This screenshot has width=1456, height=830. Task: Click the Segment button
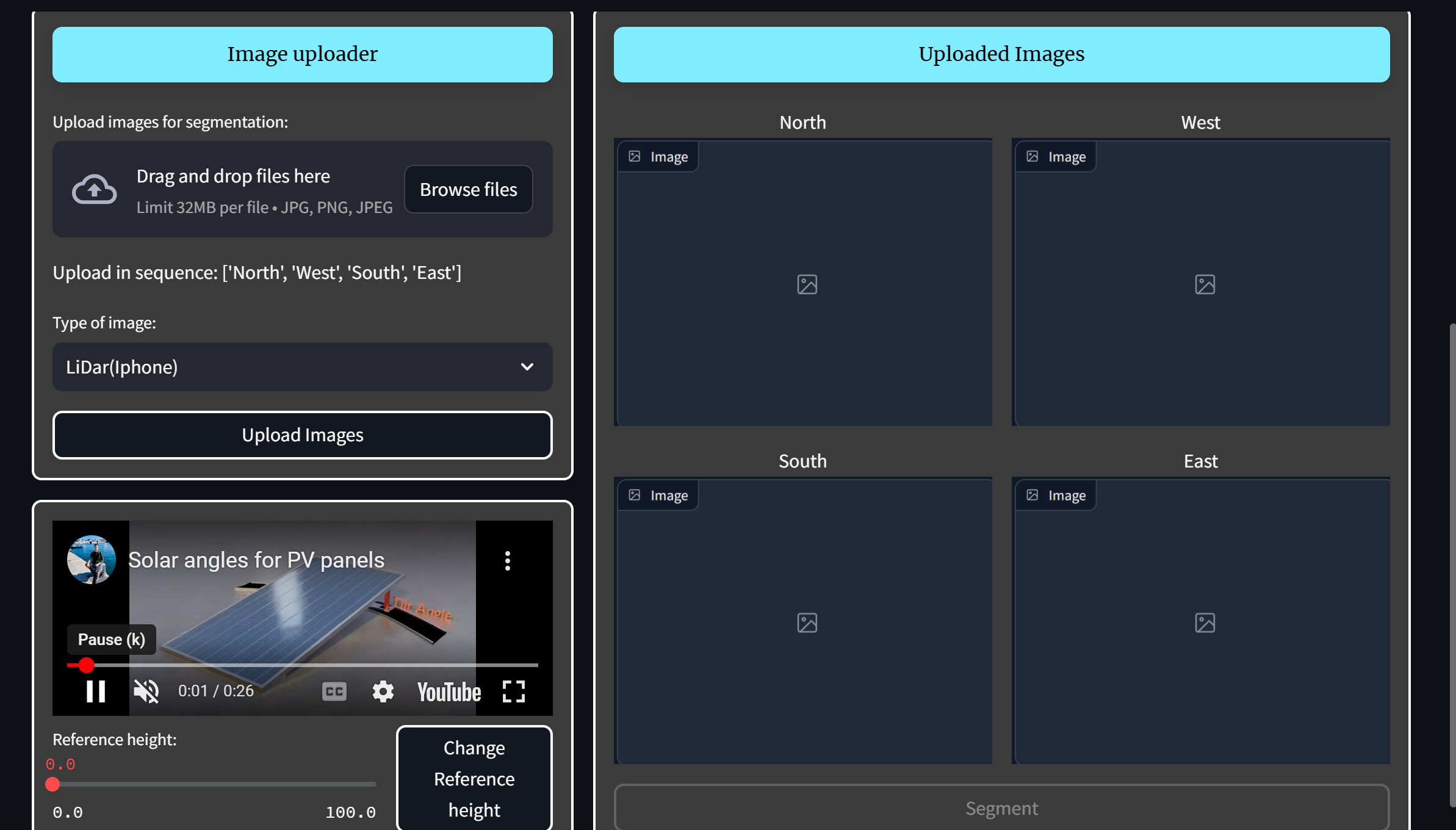1001,808
